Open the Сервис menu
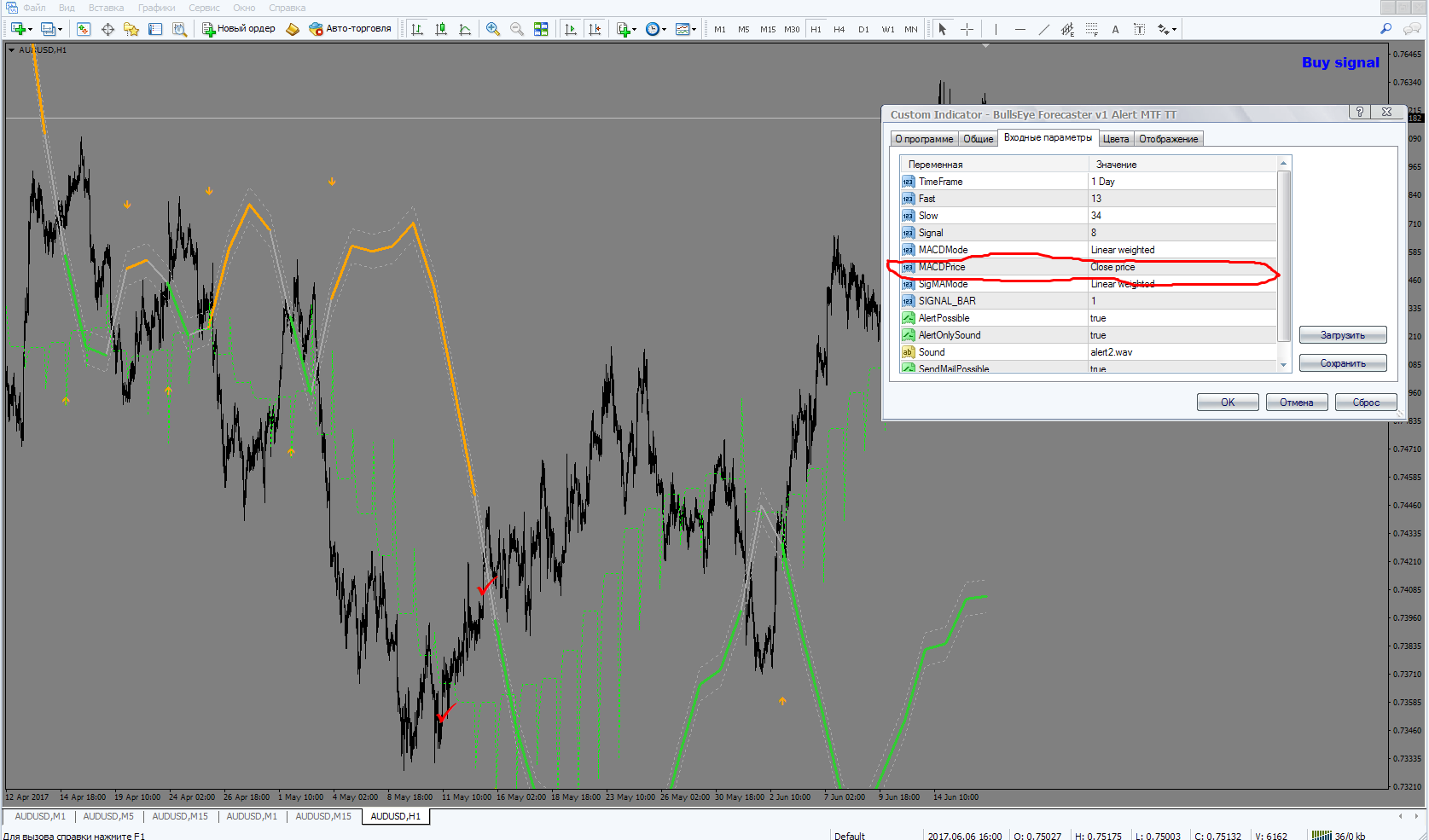Screen dimensions: 1429x840 (x=204, y=8)
